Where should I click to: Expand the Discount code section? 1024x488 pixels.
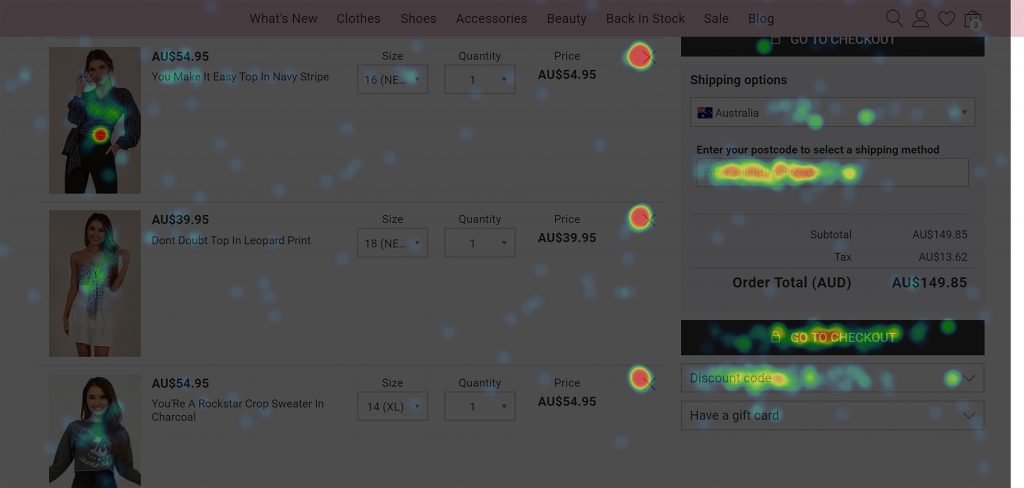click(x=833, y=378)
